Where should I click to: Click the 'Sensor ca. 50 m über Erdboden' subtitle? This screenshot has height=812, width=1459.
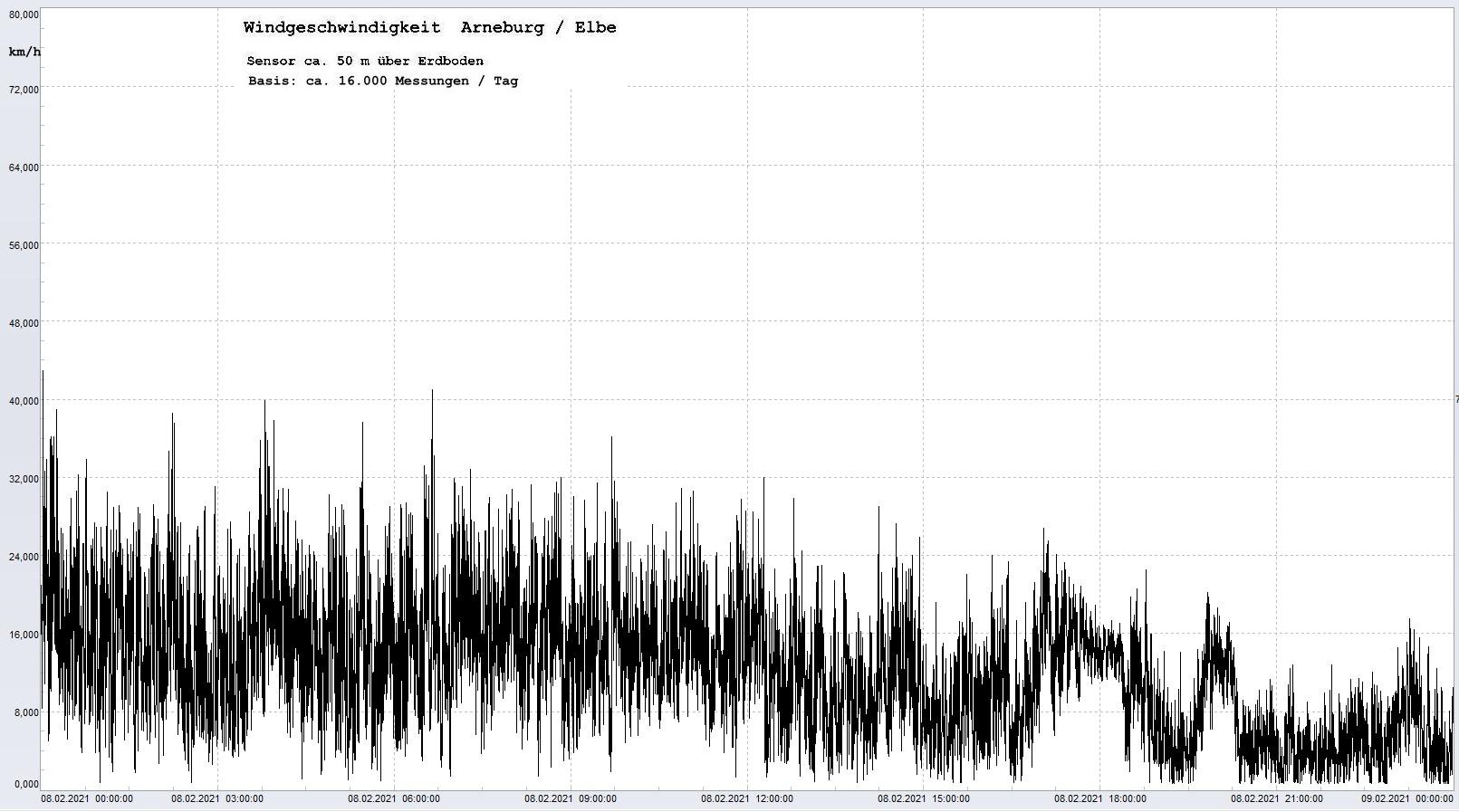365,62
